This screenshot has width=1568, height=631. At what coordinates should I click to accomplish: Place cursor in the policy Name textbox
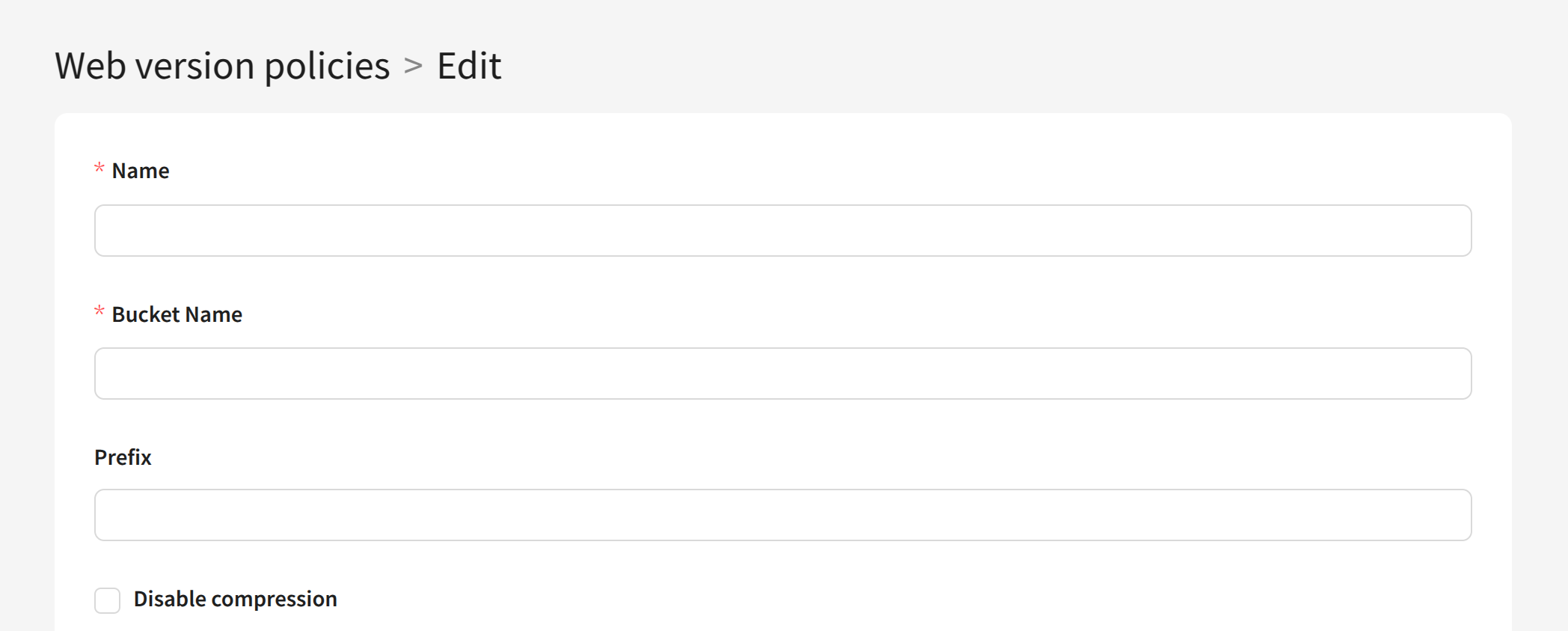[x=783, y=231]
